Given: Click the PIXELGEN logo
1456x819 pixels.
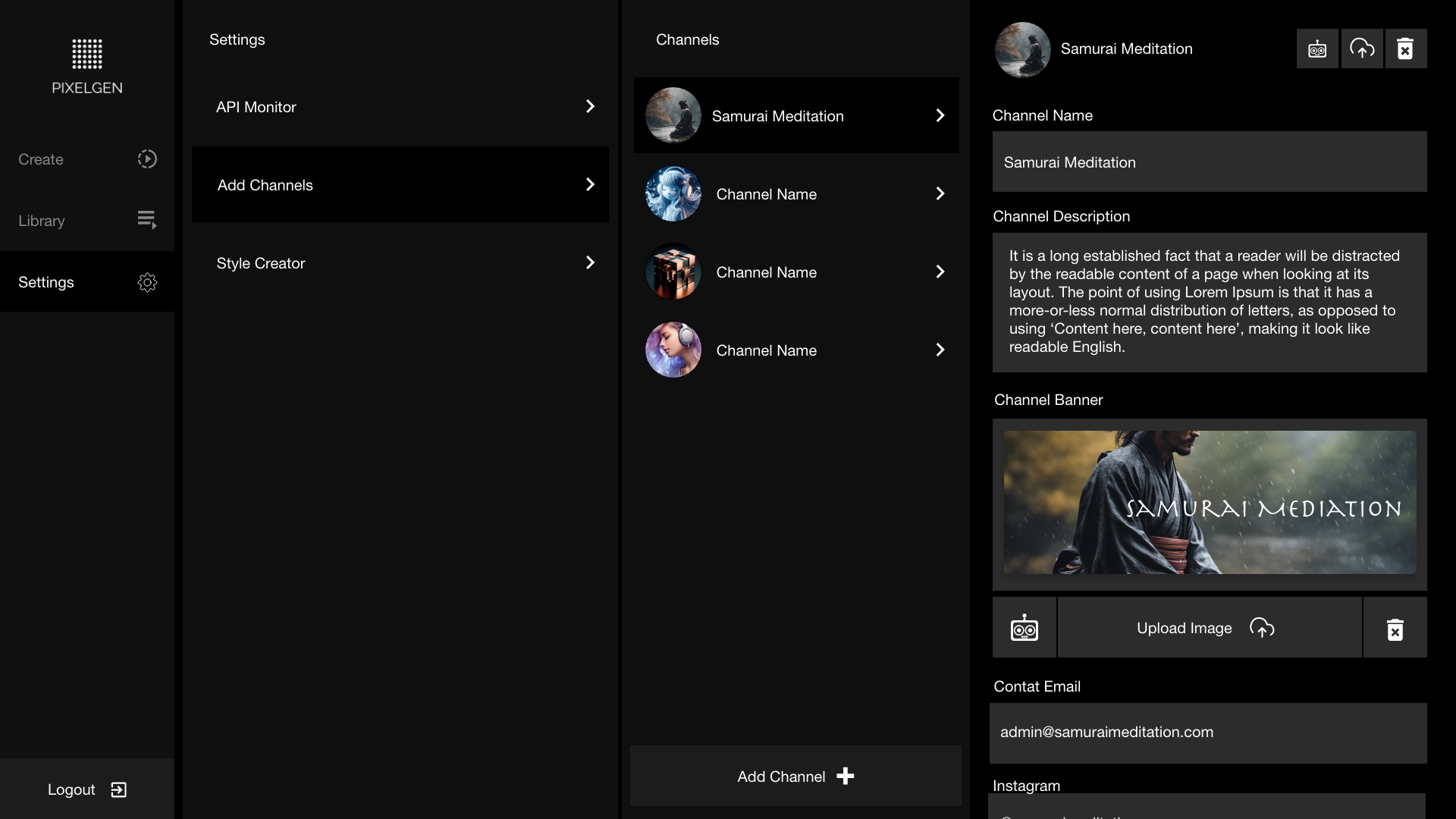Looking at the screenshot, I should (86, 67).
